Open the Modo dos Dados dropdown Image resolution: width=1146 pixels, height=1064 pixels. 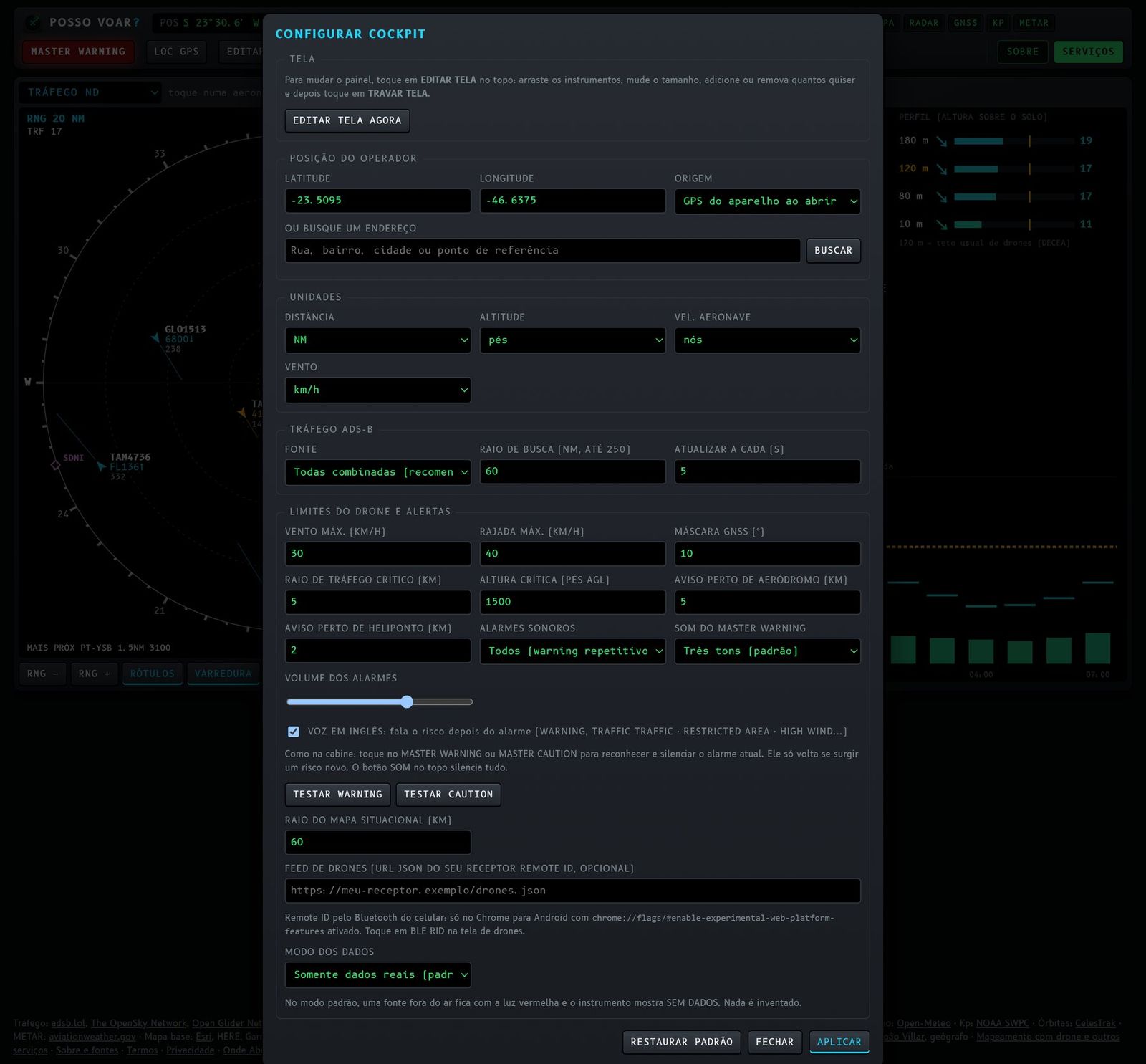tap(378, 975)
